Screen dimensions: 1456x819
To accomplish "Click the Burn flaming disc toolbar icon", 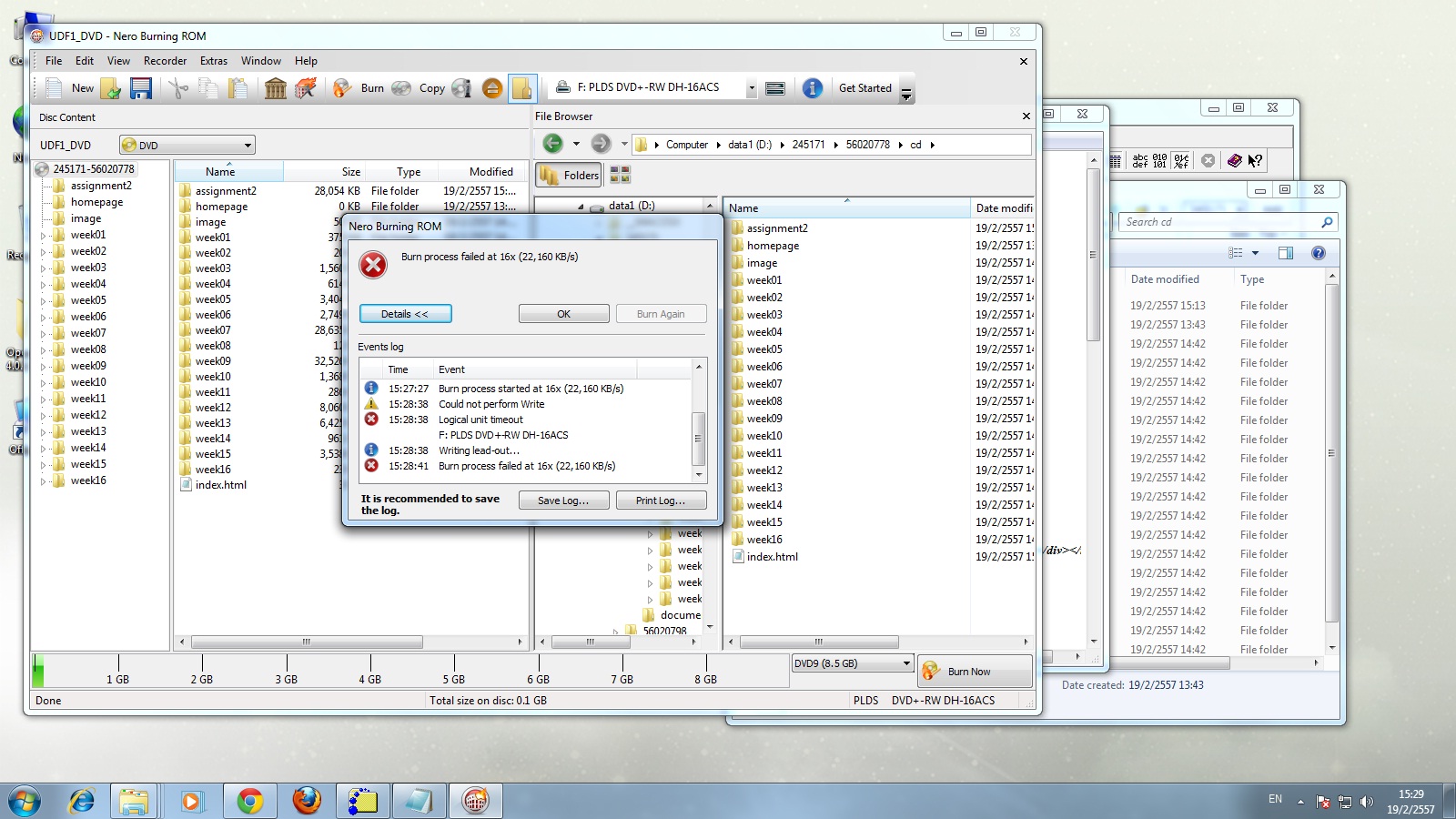I will (342, 88).
